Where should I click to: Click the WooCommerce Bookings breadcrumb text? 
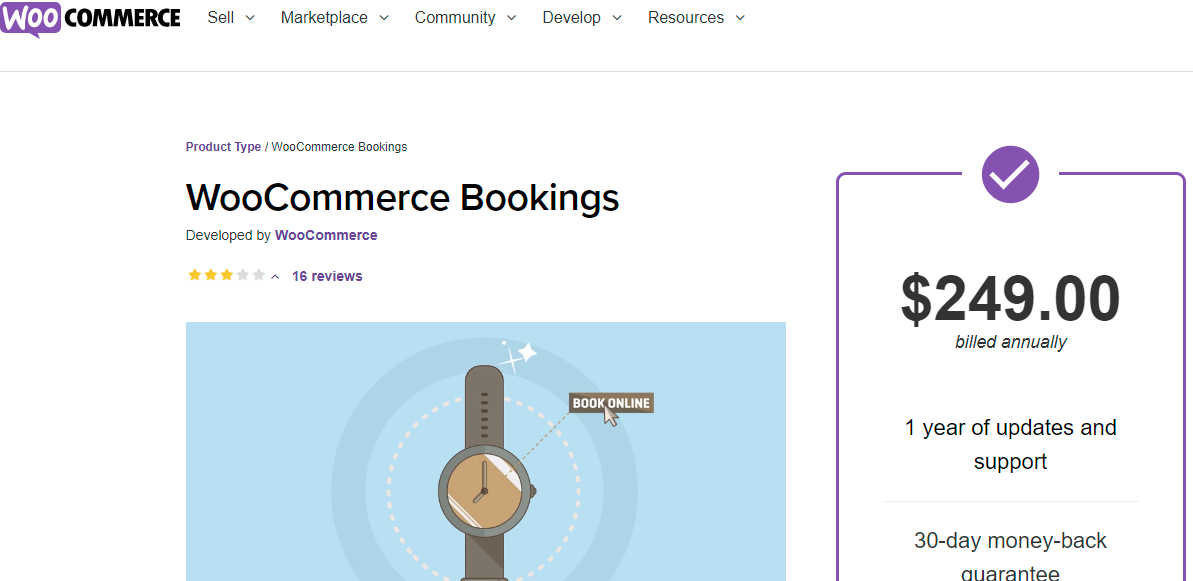(x=339, y=147)
